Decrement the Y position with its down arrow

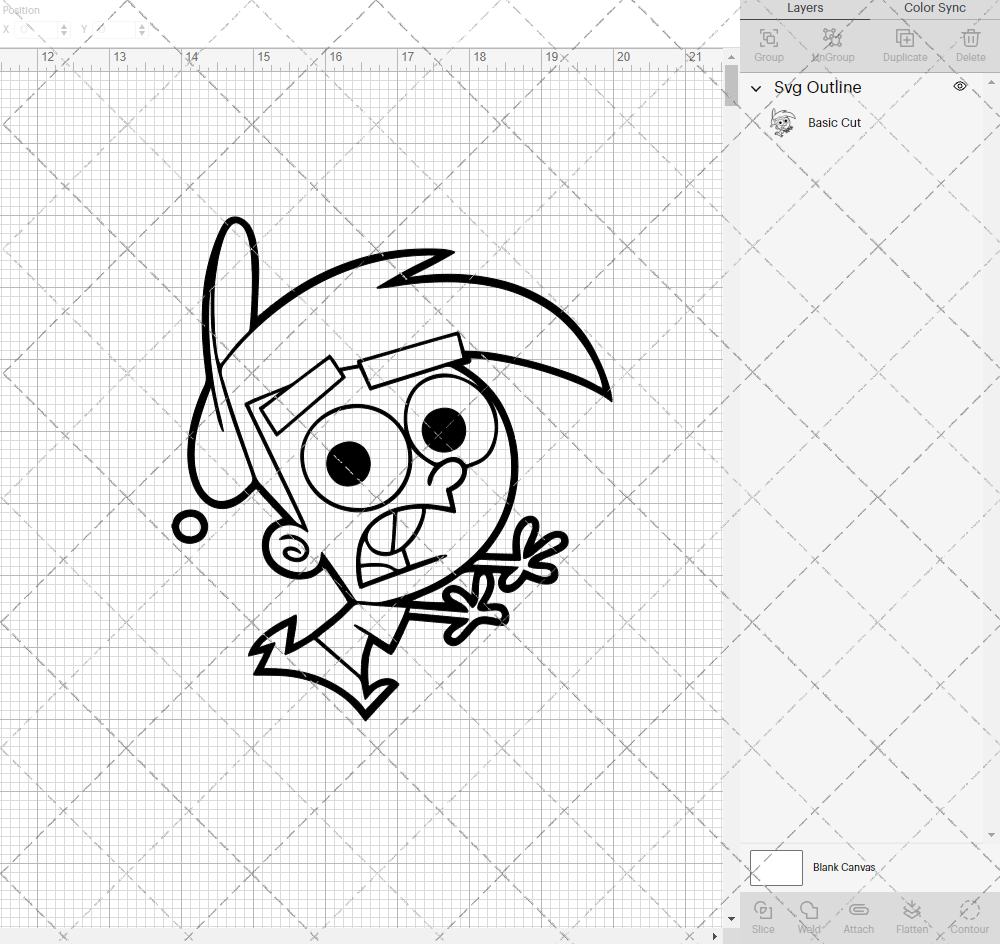pos(141,33)
